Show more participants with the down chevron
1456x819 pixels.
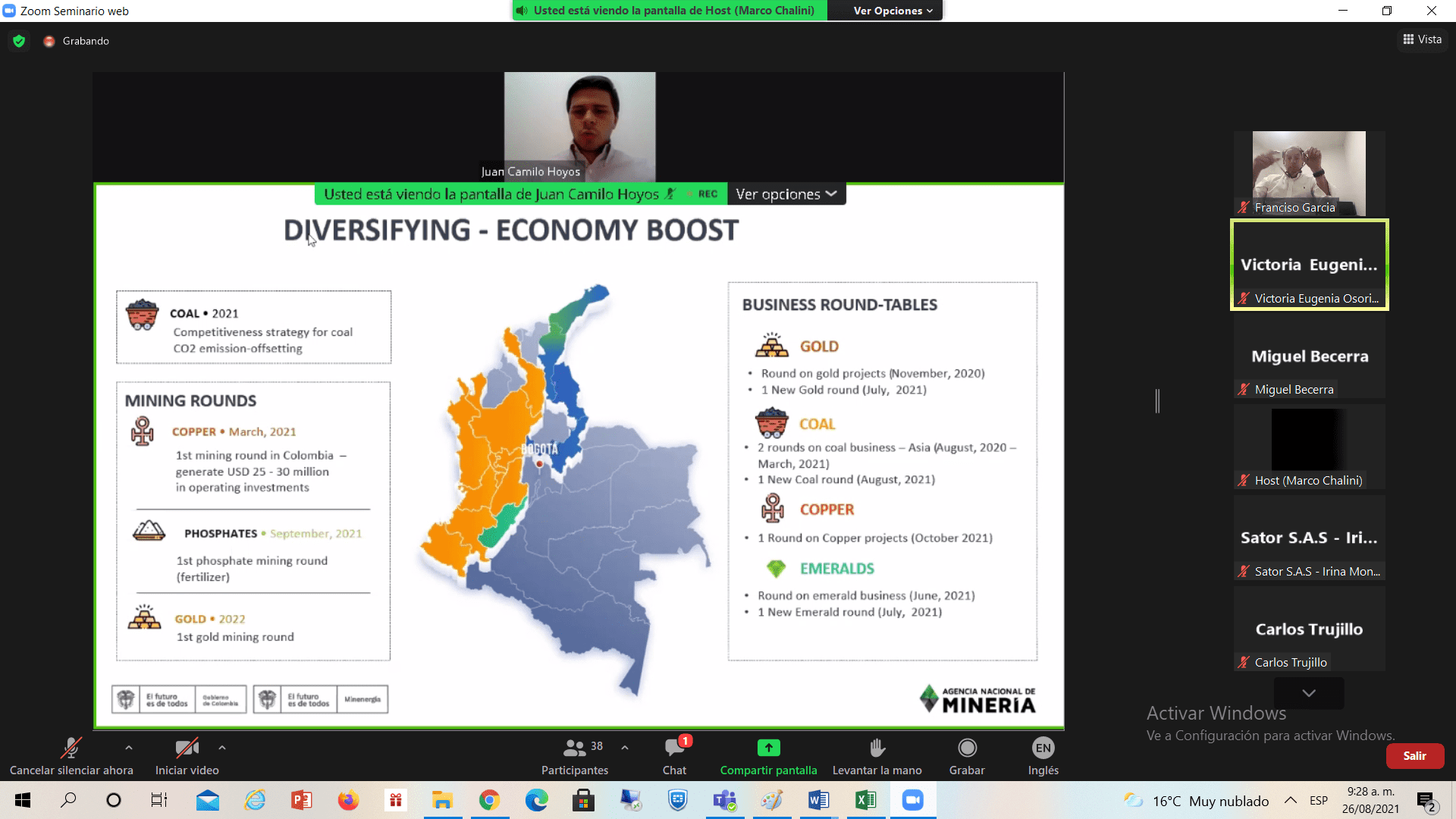(1309, 693)
